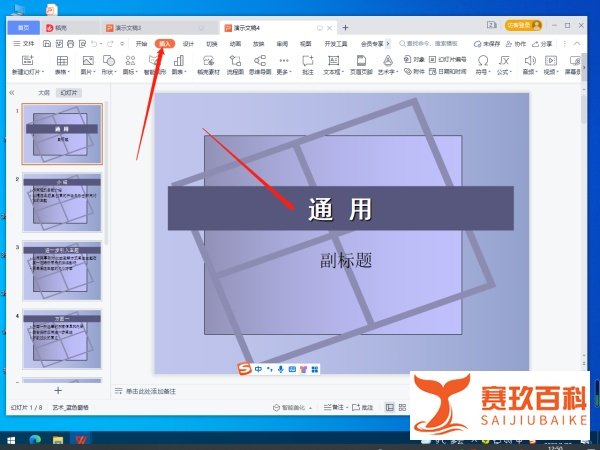Open the File (文件) menu

coord(24,44)
